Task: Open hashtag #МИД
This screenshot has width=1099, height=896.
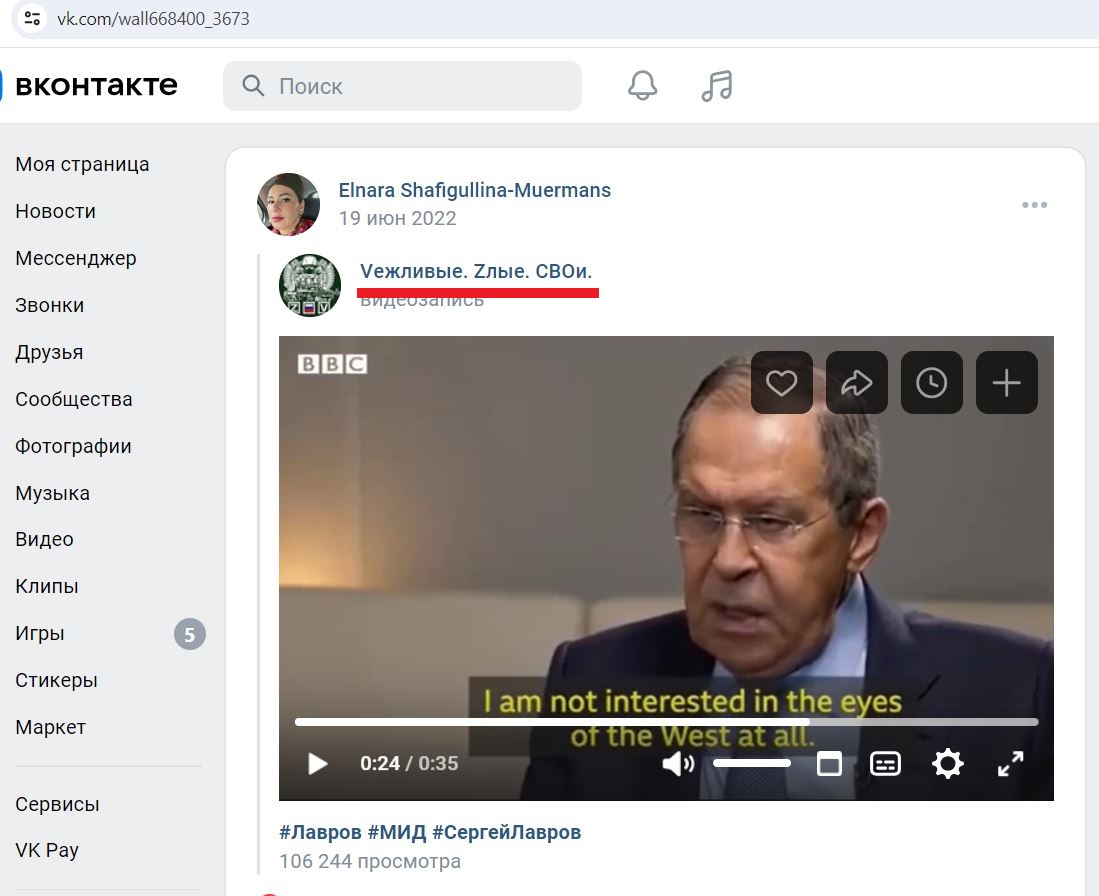Action: 397,832
